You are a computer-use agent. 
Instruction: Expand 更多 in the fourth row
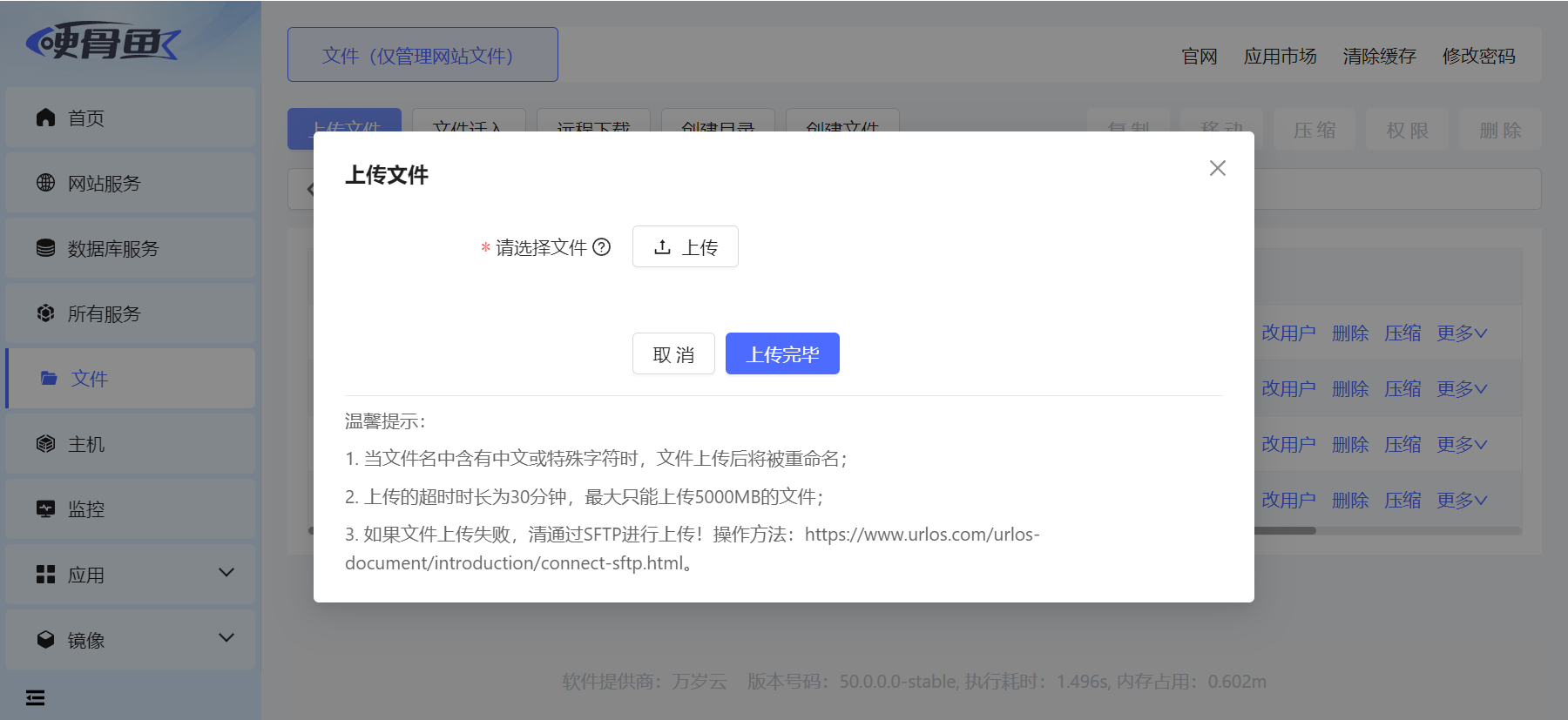[x=1463, y=500]
